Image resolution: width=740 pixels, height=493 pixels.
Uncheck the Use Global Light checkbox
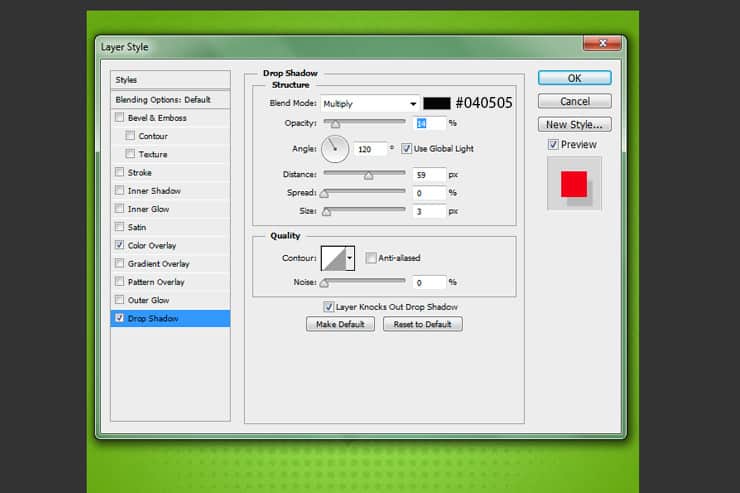pyautogui.click(x=406, y=149)
